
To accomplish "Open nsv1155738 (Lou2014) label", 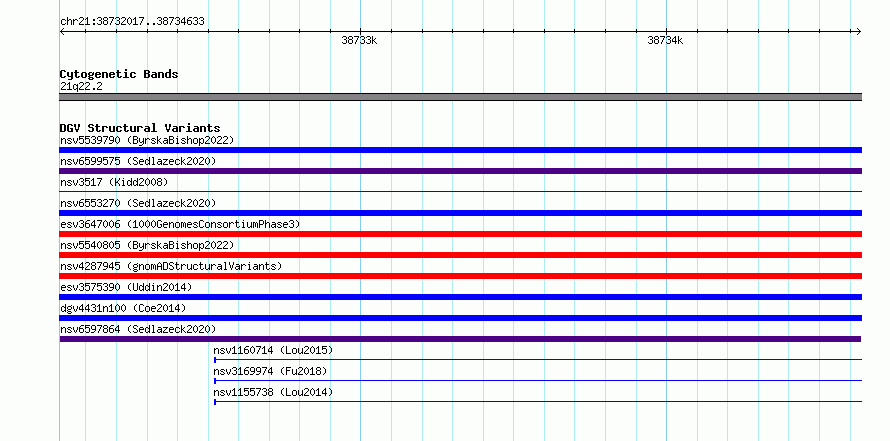I will point(273,392).
